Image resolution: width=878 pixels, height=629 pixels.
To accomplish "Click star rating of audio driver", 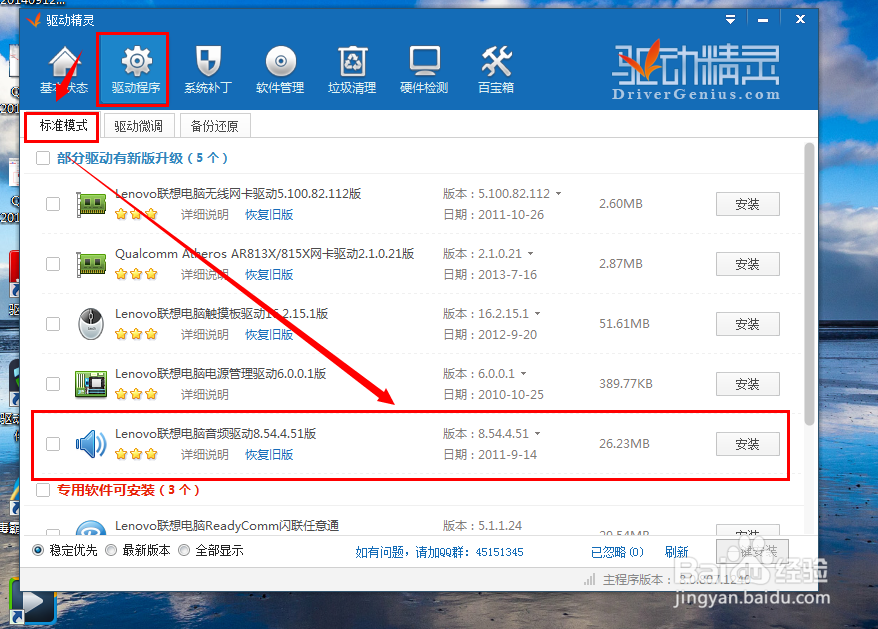I will click(136, 454).
